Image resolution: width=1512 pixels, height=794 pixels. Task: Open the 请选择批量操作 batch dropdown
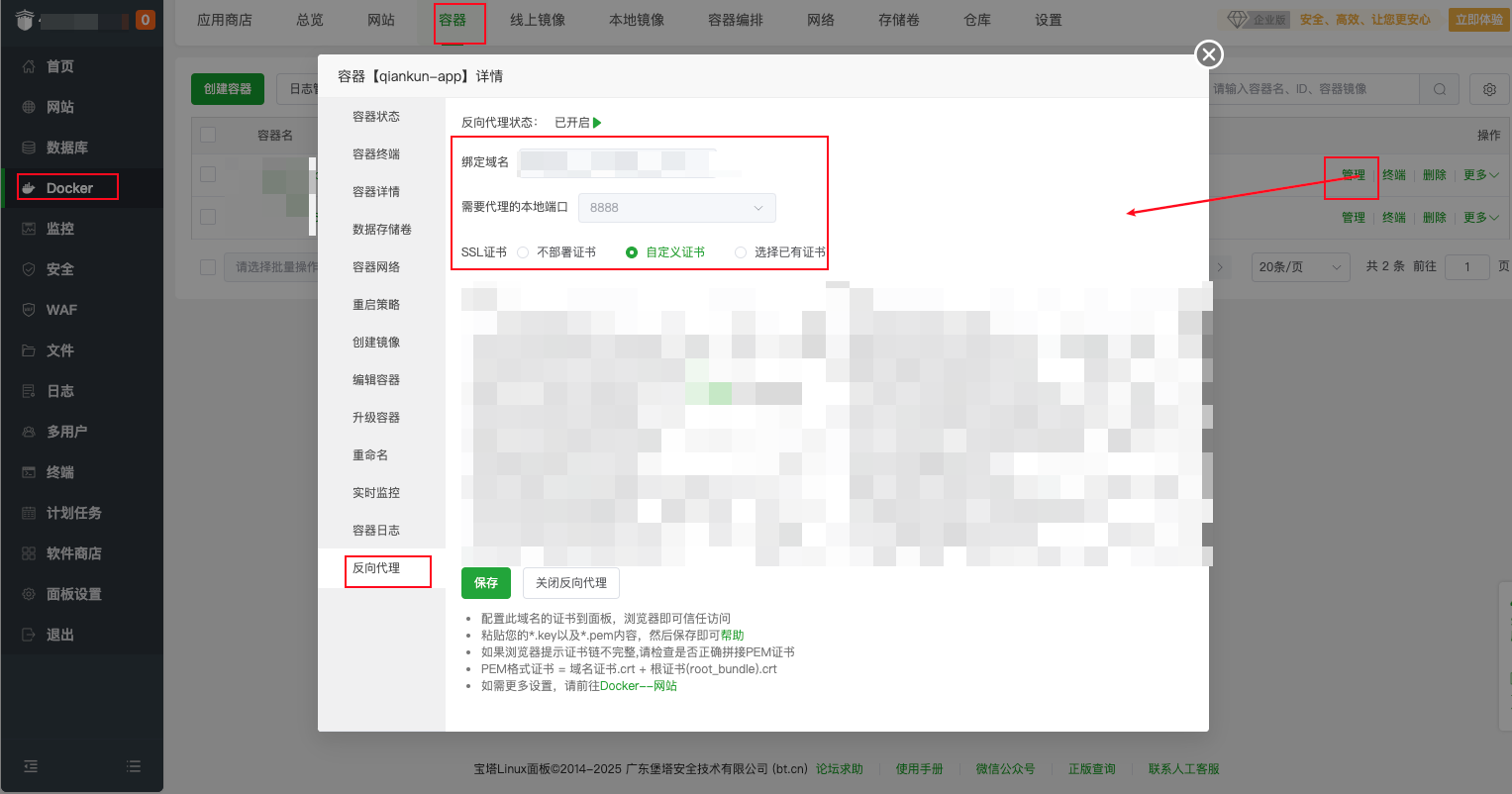point(271,267)
